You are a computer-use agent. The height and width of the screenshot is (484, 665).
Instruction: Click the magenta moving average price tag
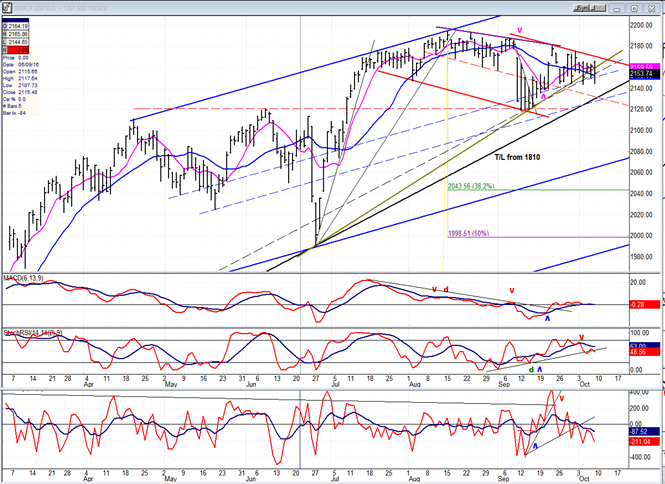645,67
